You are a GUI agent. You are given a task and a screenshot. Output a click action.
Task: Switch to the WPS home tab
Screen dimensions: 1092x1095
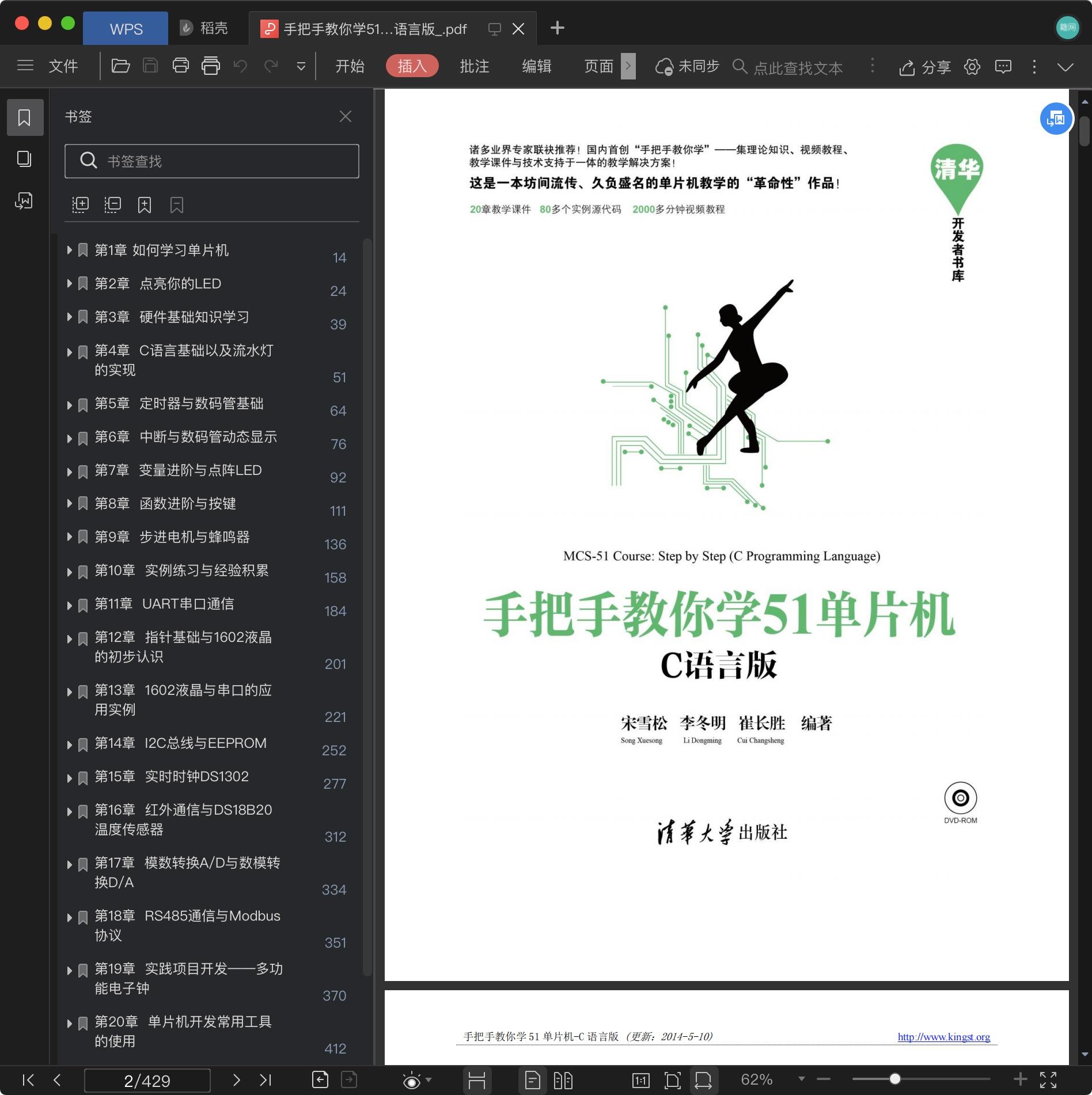[x=126, y=28]
